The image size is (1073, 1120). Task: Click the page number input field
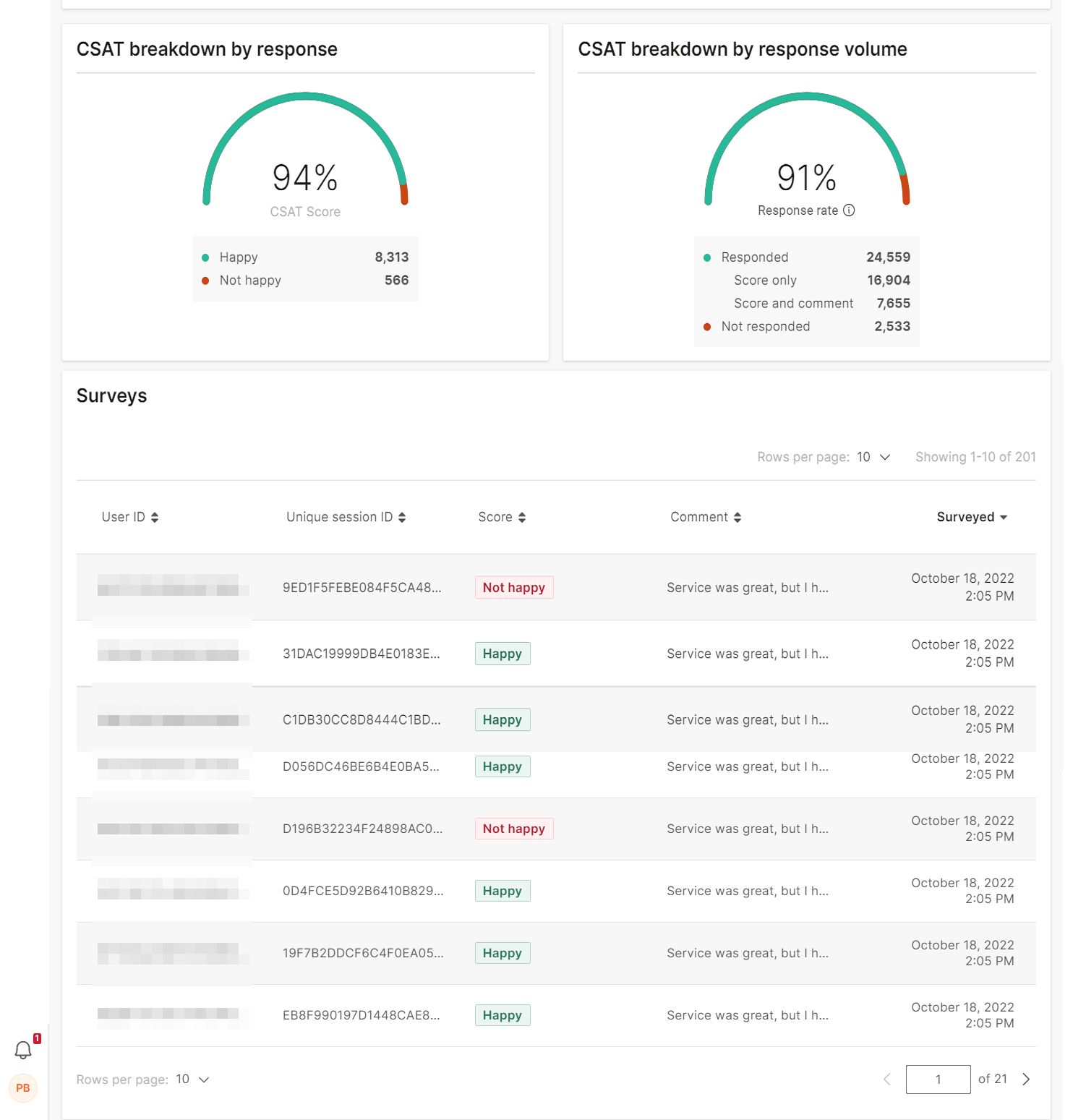click(x=938, y=1080)
